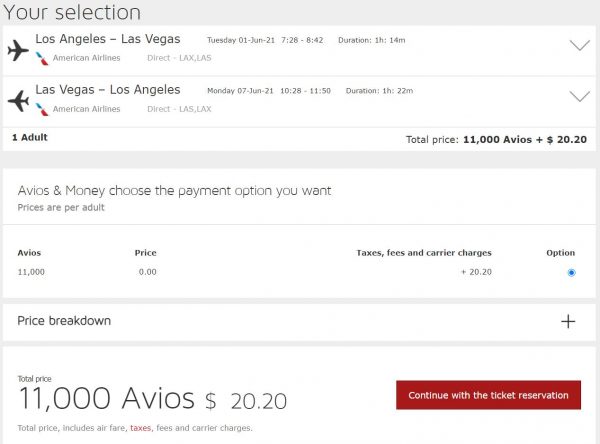
Task: Open Price breakdown with the plus icon
Action: [568, 321]
